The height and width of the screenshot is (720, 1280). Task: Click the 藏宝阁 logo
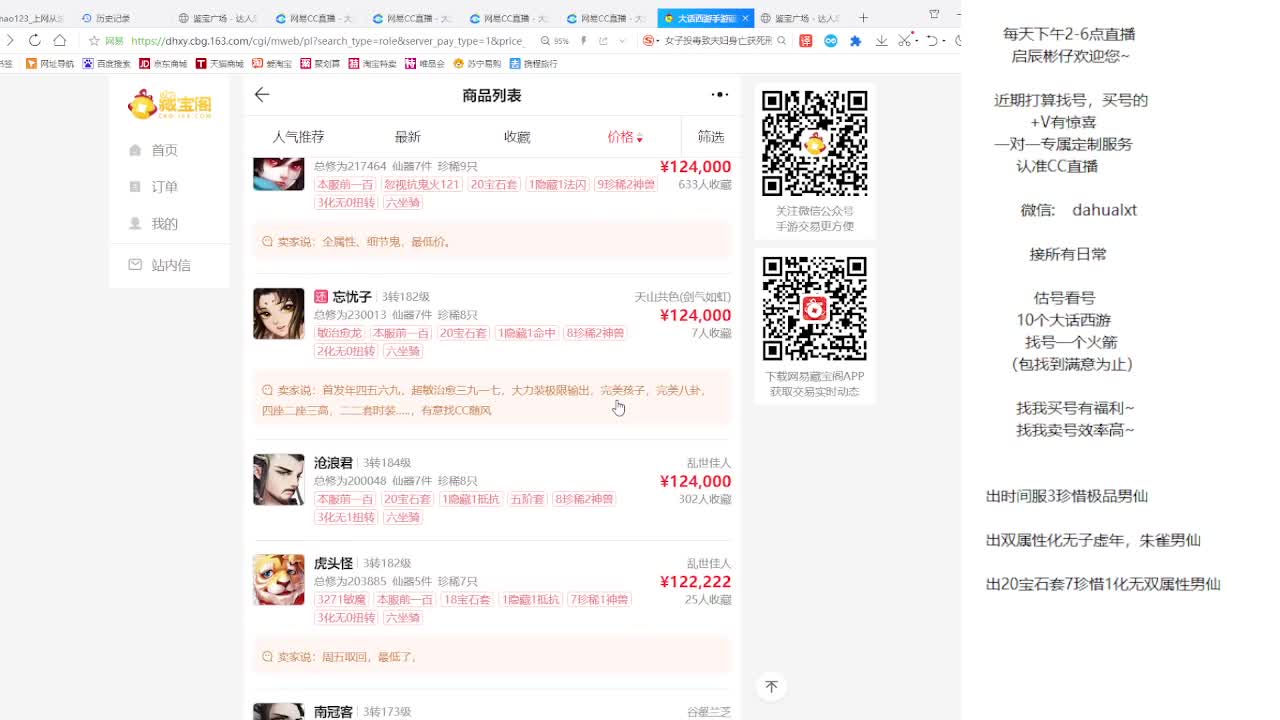169,104
